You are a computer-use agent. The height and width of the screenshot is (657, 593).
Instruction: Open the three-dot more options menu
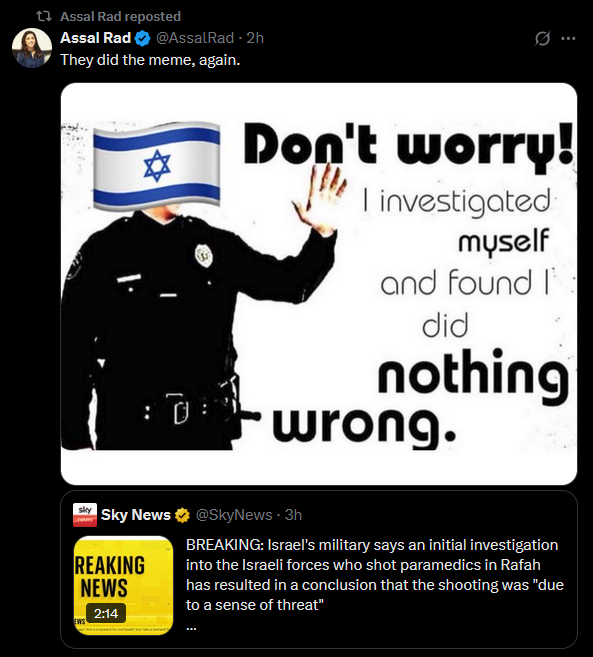(x=568, y=39)
